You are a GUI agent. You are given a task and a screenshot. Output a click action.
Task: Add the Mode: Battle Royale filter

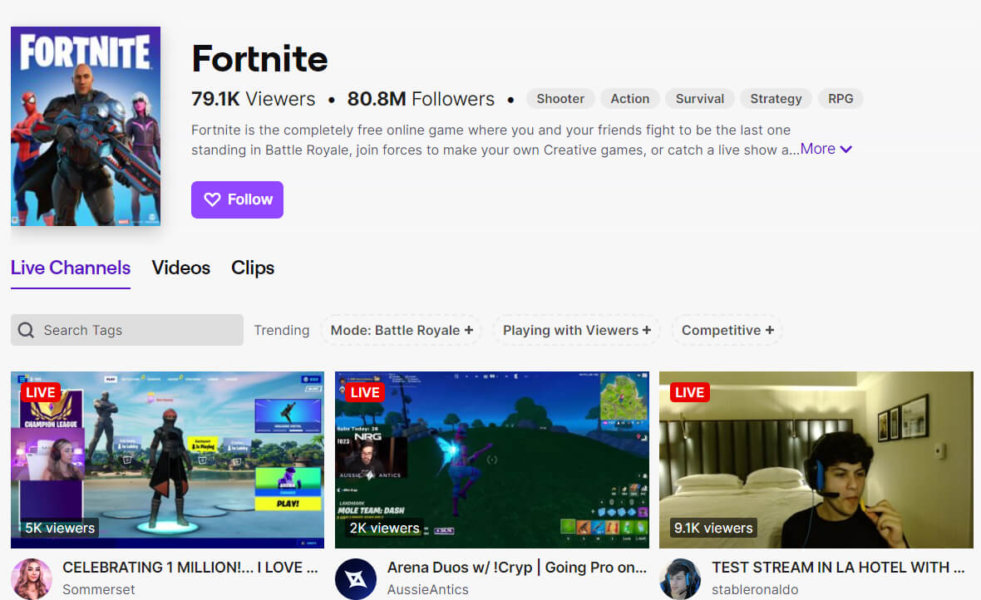click(401, 330)
